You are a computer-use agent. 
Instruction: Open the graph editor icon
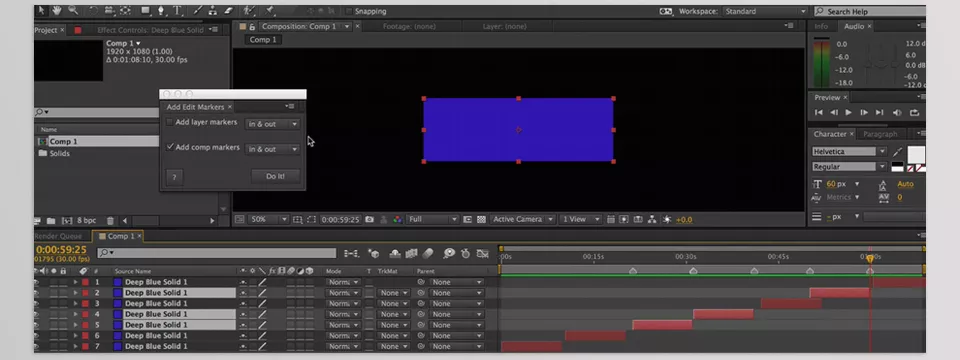pyautogui.click(x=482, y=253)
